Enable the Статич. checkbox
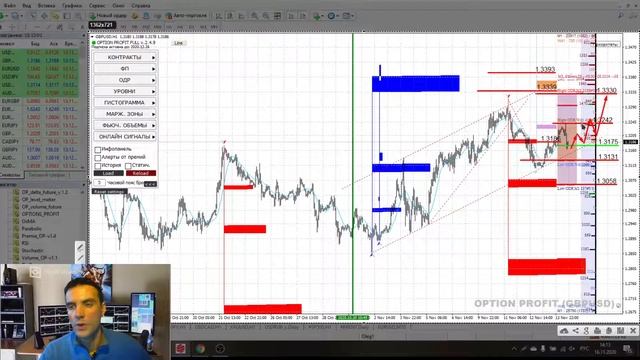 coord(128,166)
